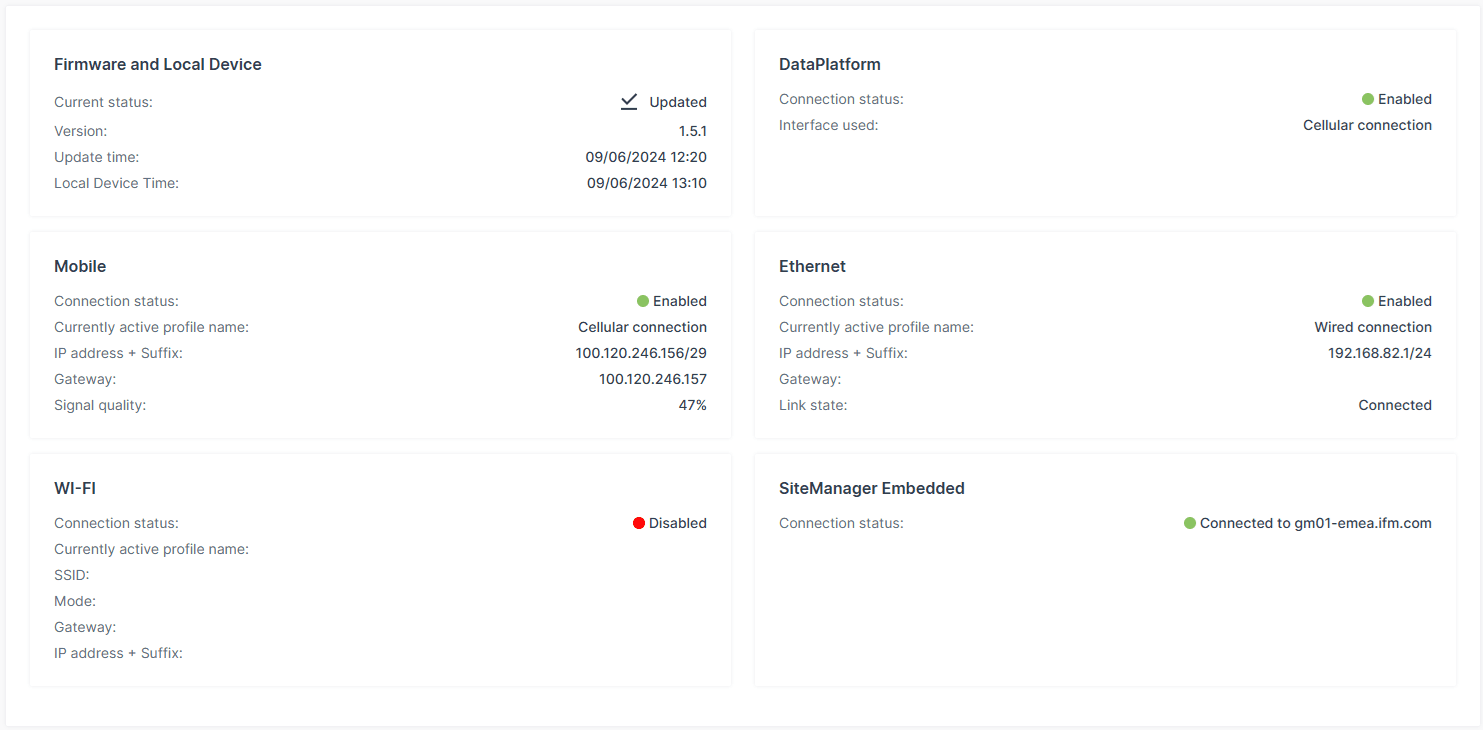Click the green Mobile connection status dot
Image resolution: width=1483 pixels, height=730 pixels.
point(643,301)
